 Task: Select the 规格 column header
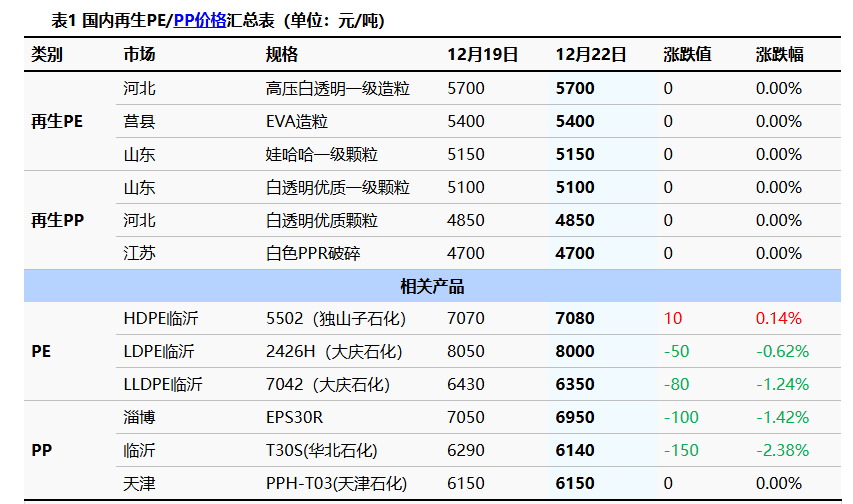click(x=282, y=55)
